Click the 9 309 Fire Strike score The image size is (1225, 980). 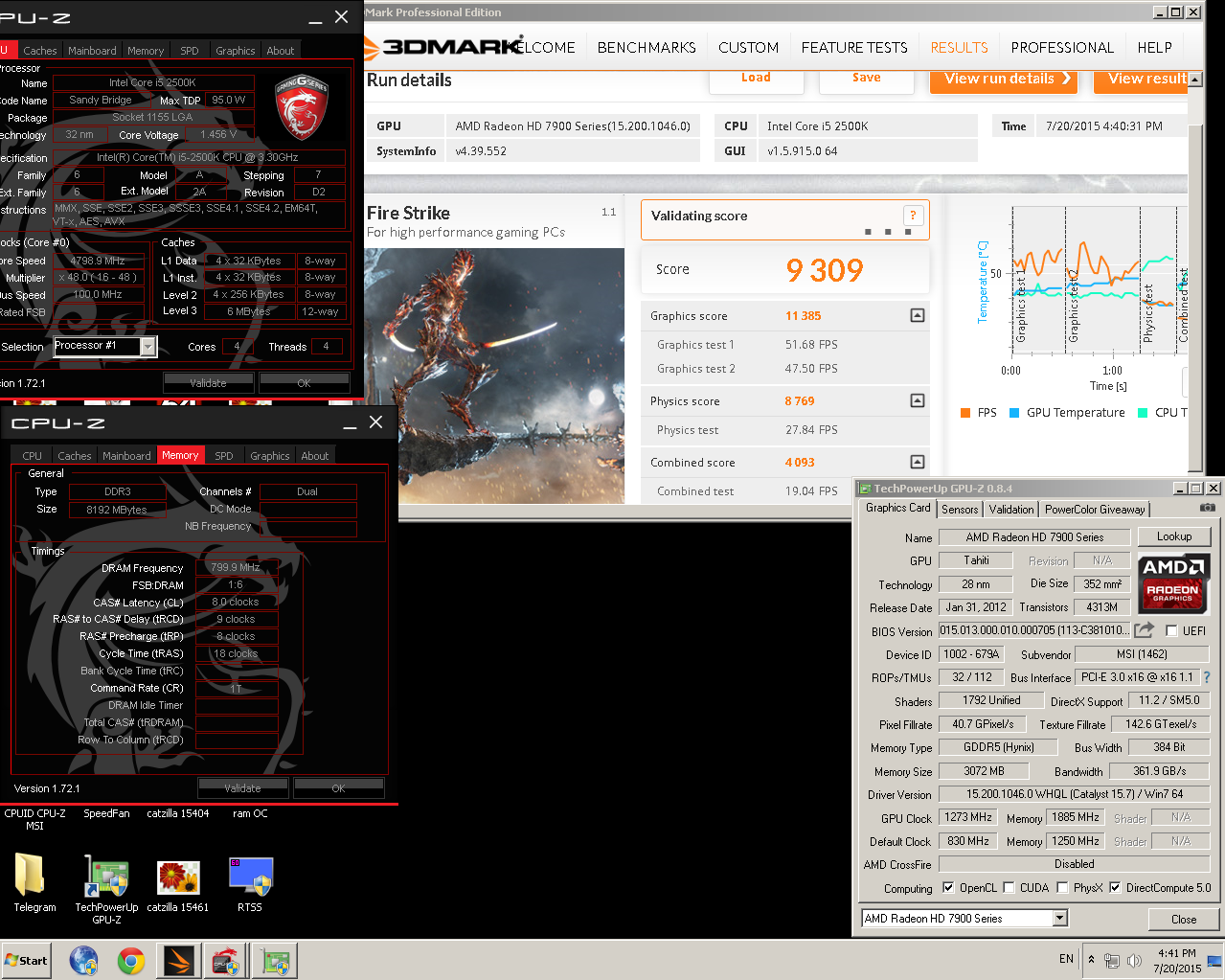click(x=825, y=270)
